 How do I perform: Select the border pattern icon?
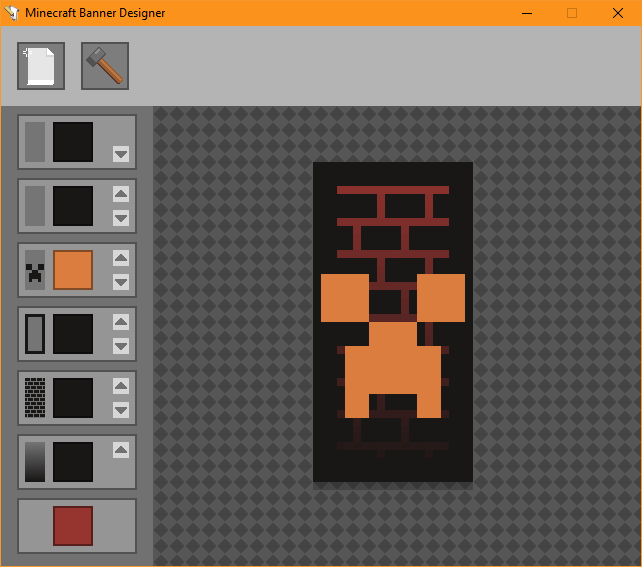35,334
